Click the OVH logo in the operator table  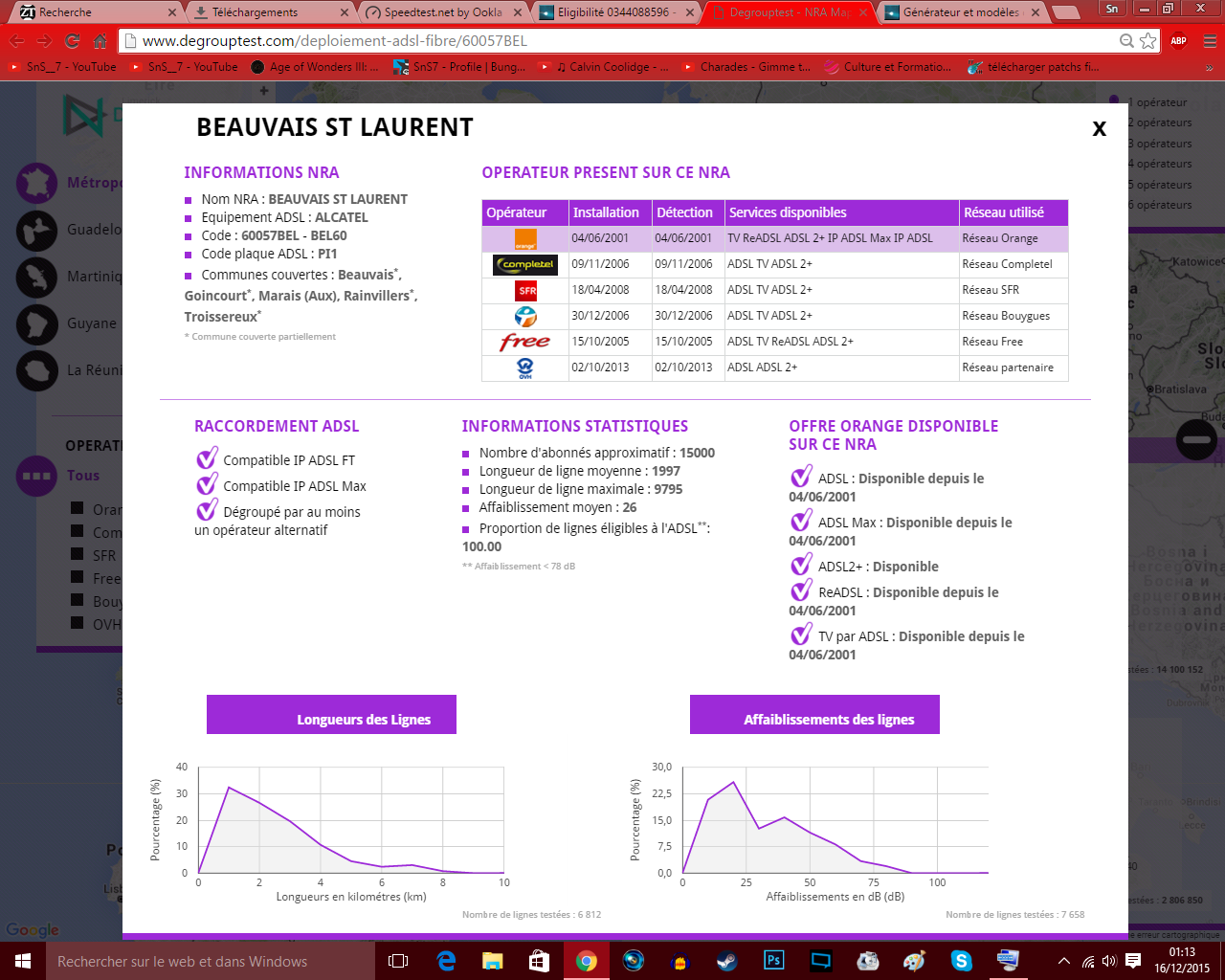click(x=525, y=368)
